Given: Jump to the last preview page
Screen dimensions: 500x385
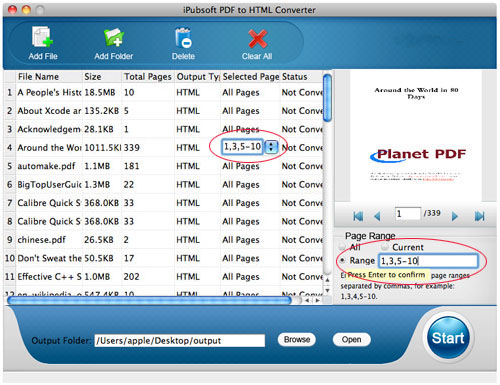Looking at the screenshot, I should pos(479,216).
